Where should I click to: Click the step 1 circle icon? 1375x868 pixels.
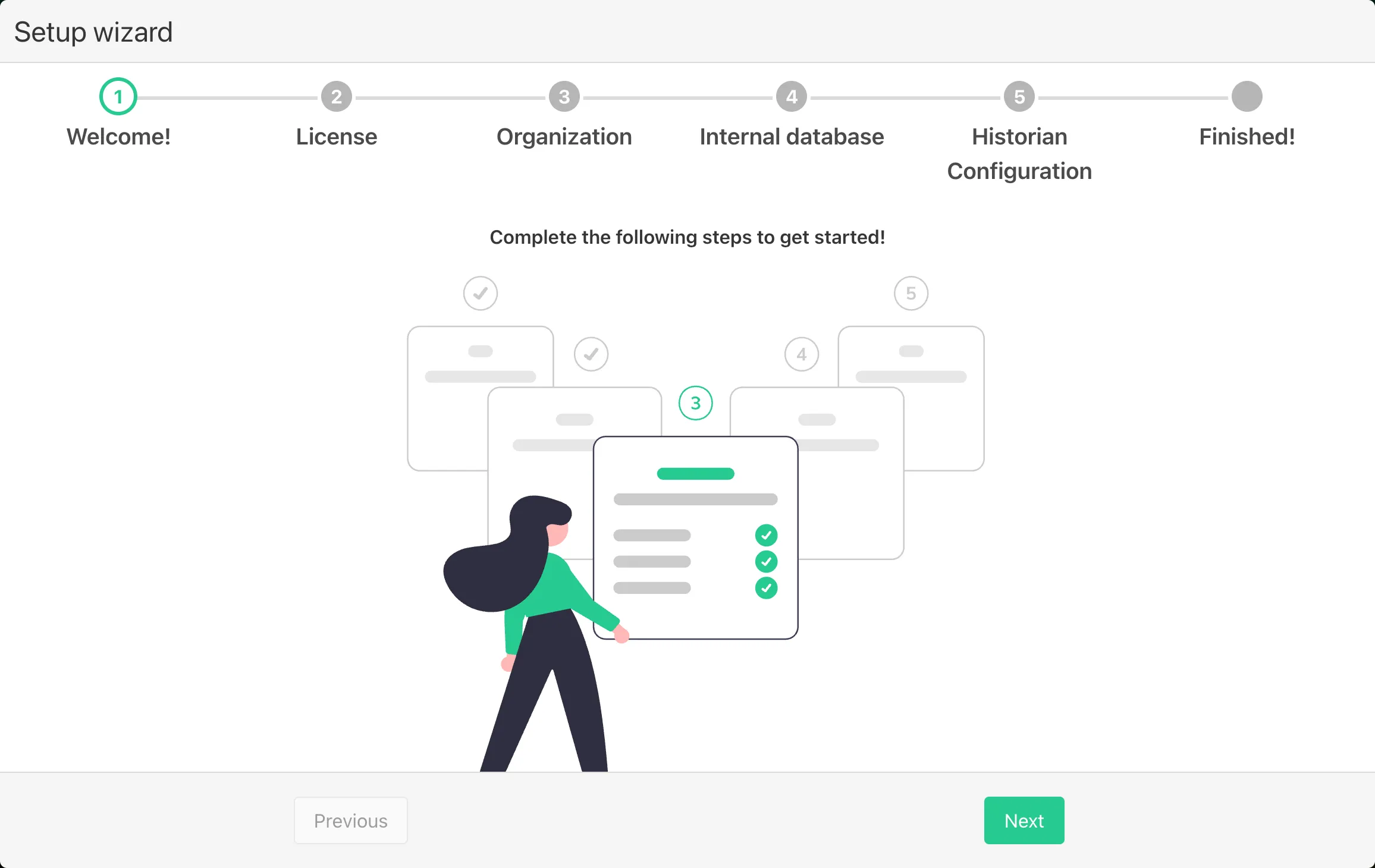click(x=118, y=96)
